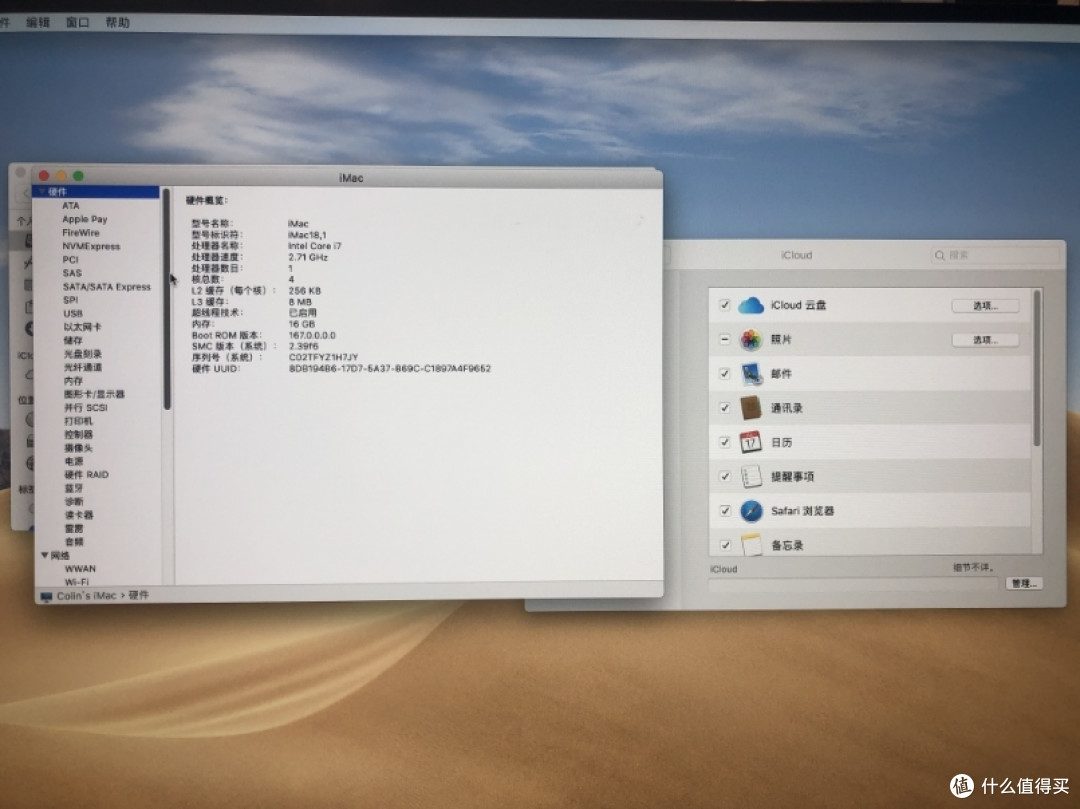
Task: Open the 帮助 menu
Action: coord(118,23)
